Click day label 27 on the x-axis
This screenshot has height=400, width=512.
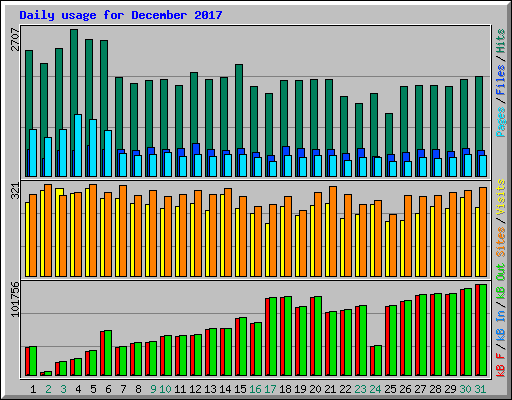(x=420, y=389)
